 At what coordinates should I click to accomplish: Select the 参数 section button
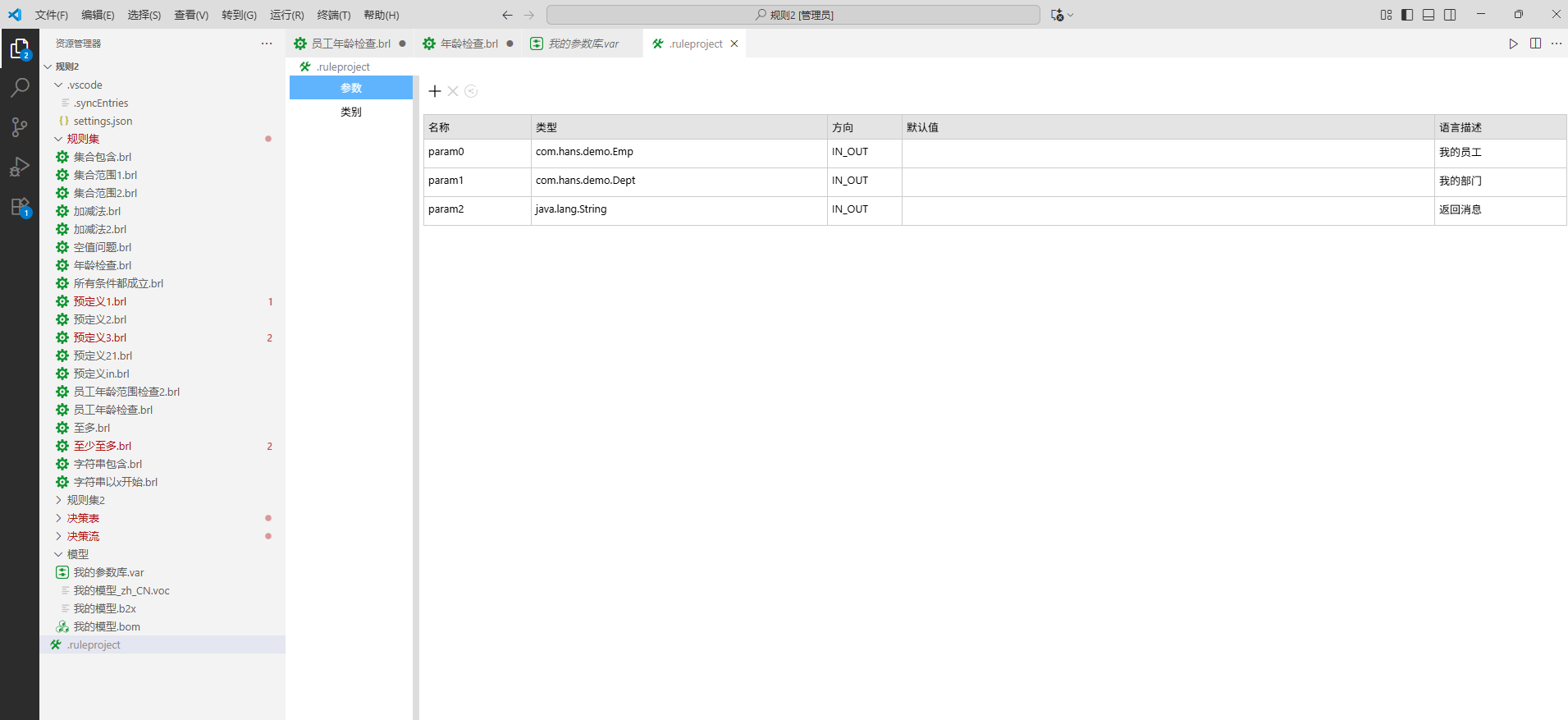coord(351,88)
